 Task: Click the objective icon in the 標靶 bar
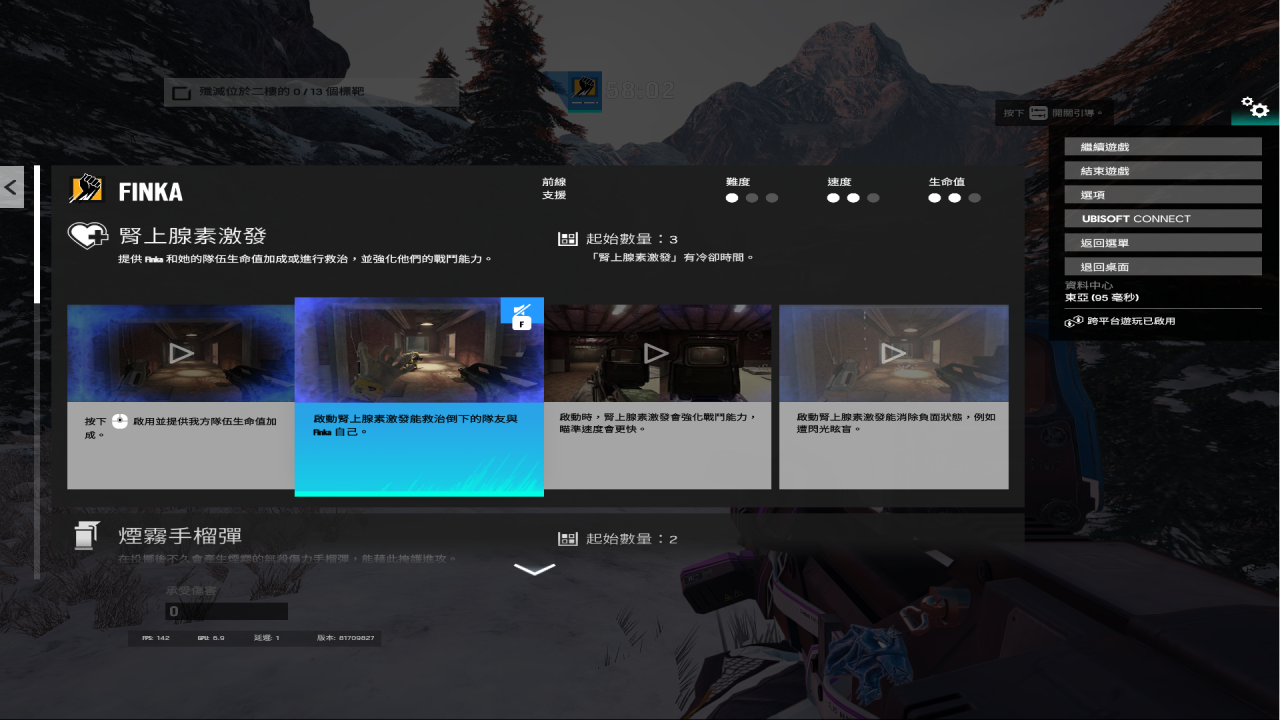pyautogui.click(x=181, y=93)
